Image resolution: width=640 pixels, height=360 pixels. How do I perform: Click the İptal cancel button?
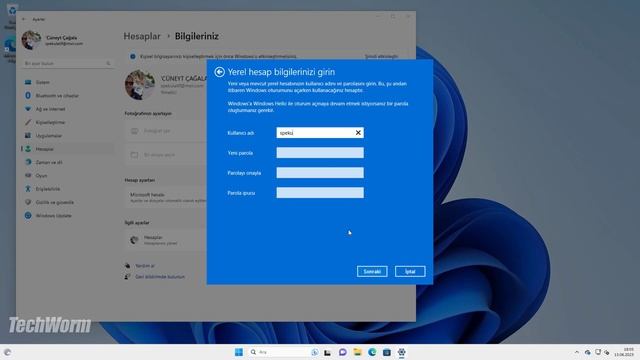(410, 271)
